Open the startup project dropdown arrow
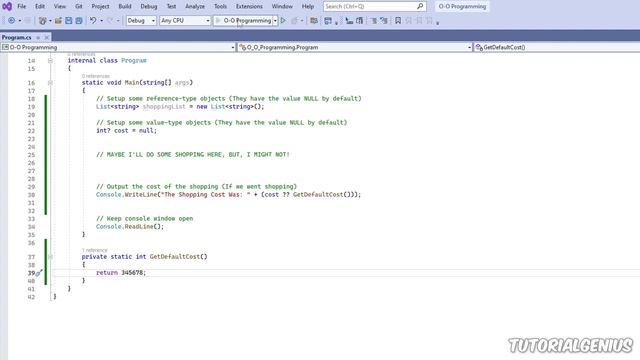640x360 pixels. 275,20
